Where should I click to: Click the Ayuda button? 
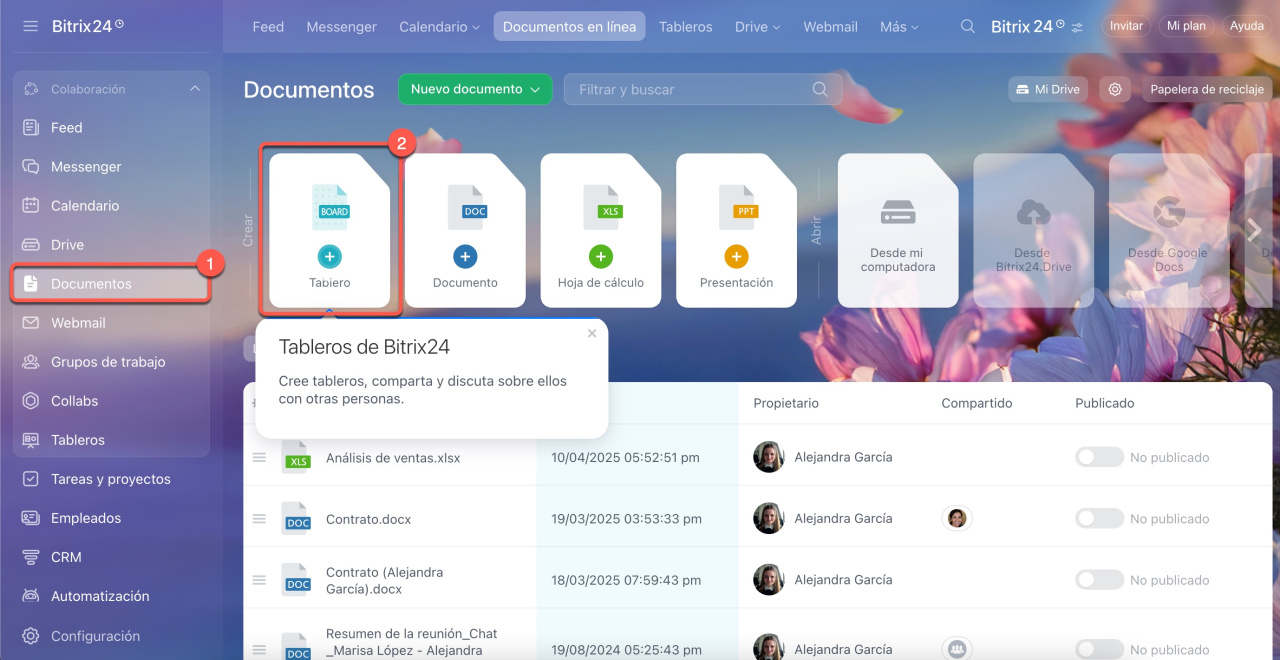point(1246,26)
